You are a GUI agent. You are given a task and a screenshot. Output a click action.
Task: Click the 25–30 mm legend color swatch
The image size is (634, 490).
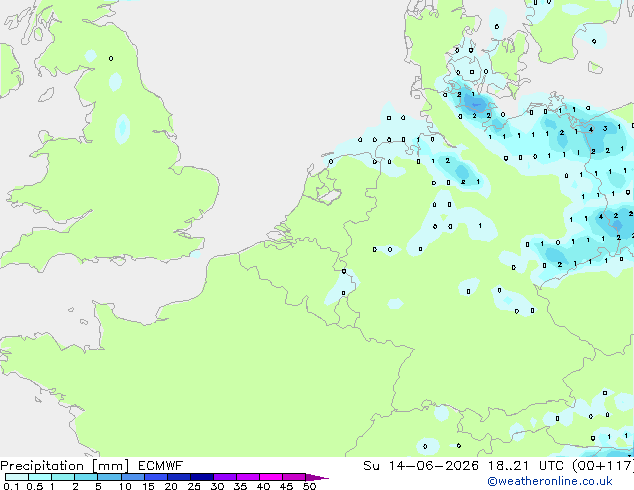pyautogui.click(x=202, y=477)
